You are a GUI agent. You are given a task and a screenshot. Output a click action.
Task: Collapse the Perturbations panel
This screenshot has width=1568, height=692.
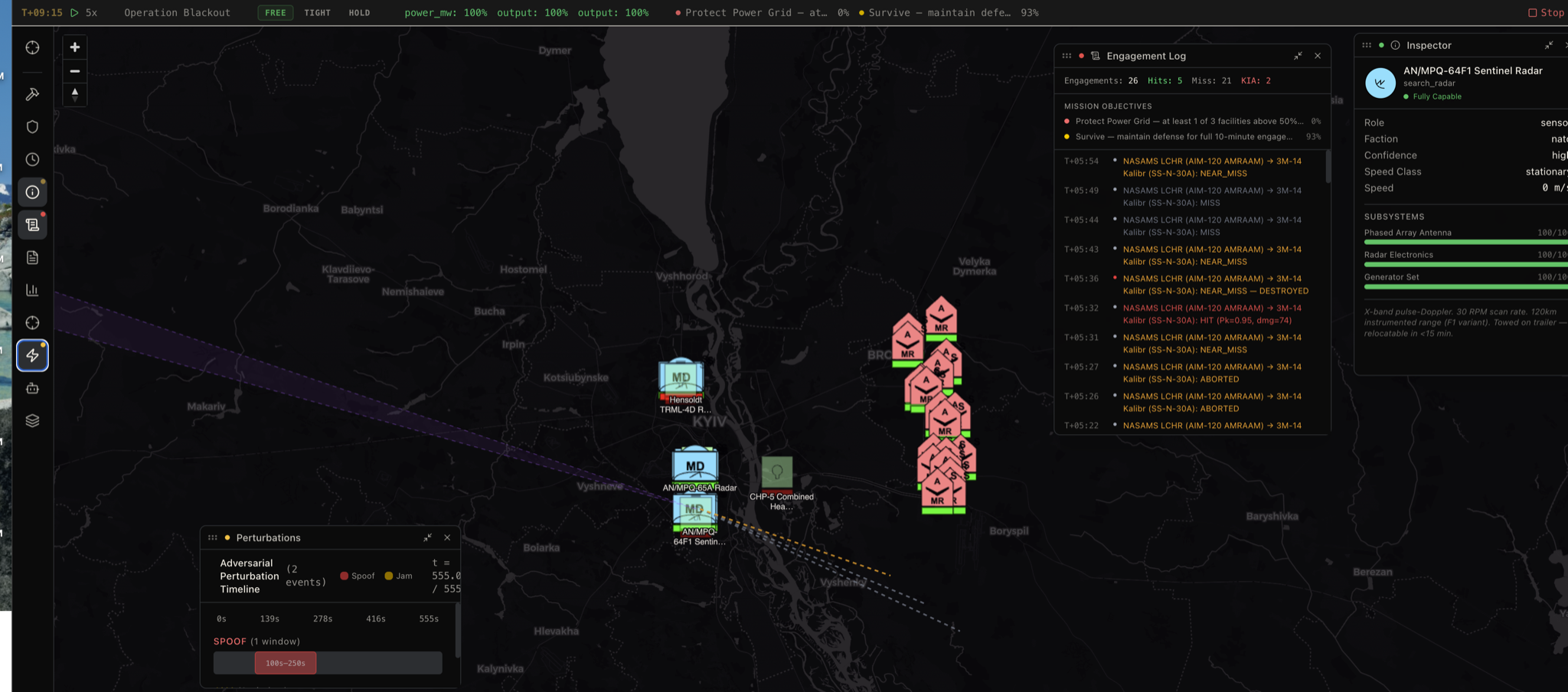click(x=427, y=537)
